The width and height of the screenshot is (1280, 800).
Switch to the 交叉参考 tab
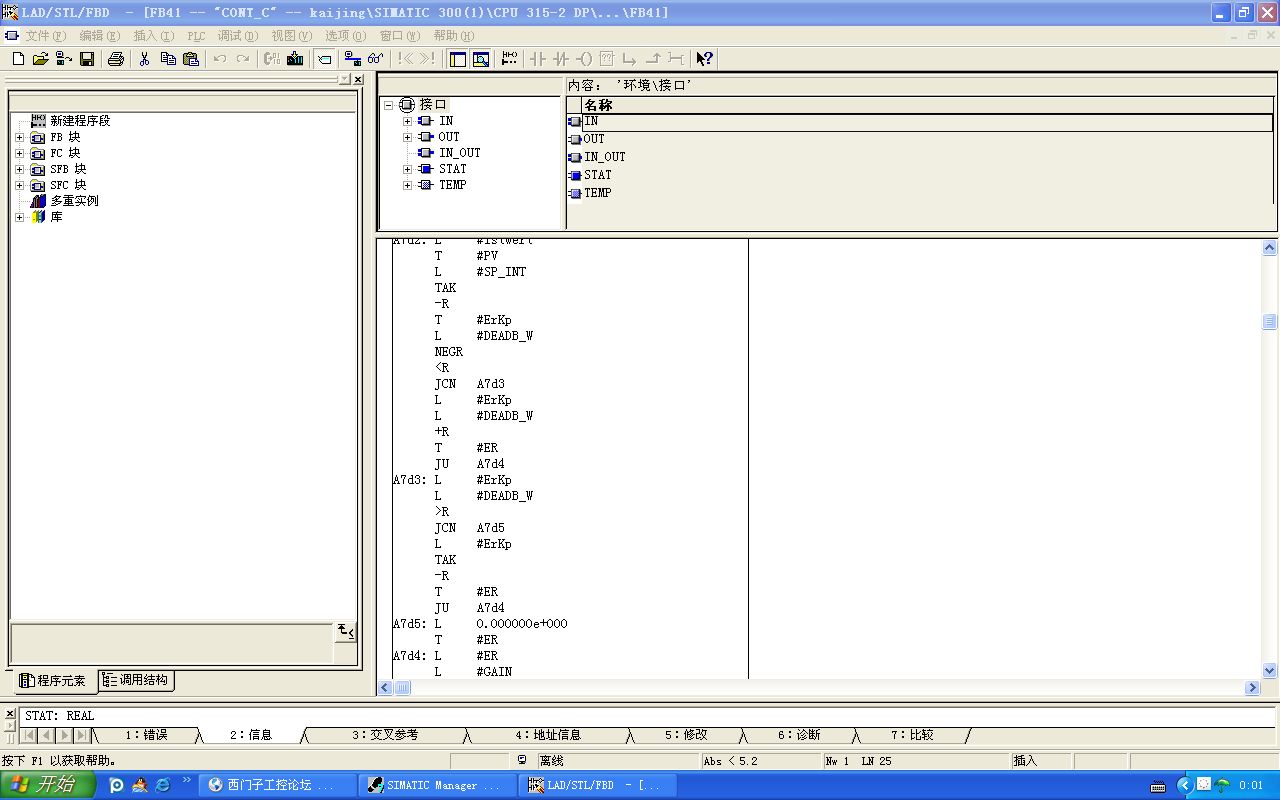click(384, 735)
